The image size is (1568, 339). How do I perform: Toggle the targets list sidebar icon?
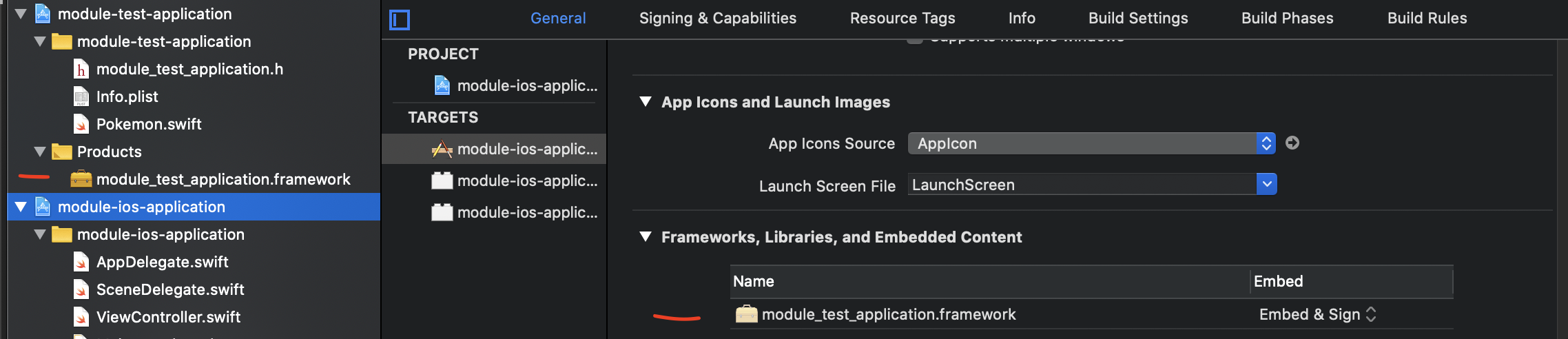pyautogui.click(x=400, y=19)
